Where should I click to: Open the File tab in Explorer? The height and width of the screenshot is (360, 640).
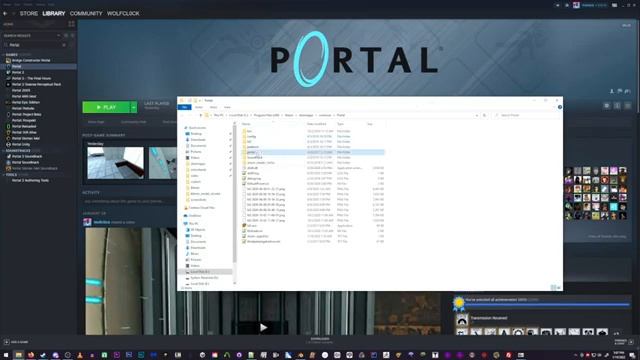(x=184, y=107)
